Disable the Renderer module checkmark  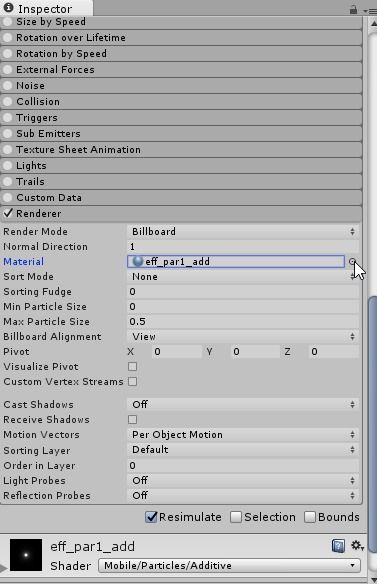click(x=8, y=213)
